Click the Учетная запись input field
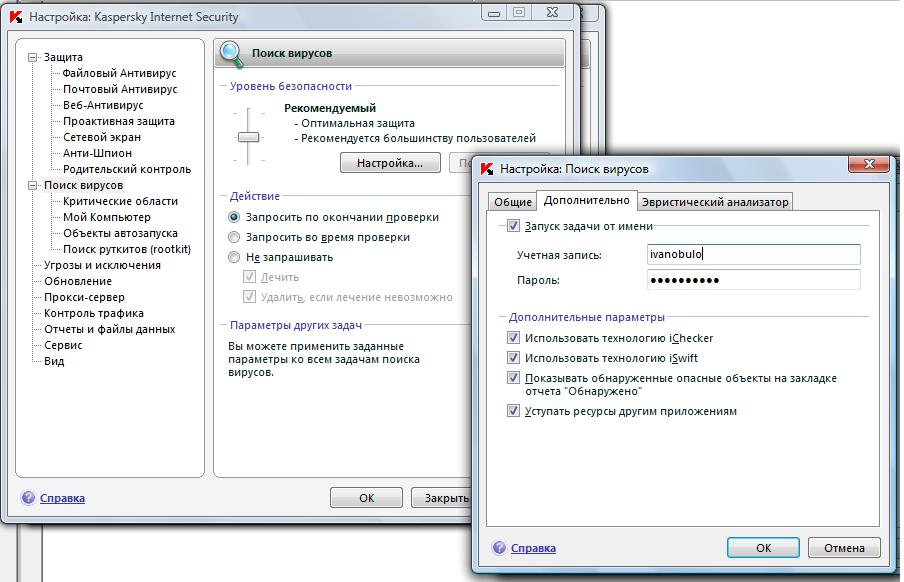 click(754, 254)
